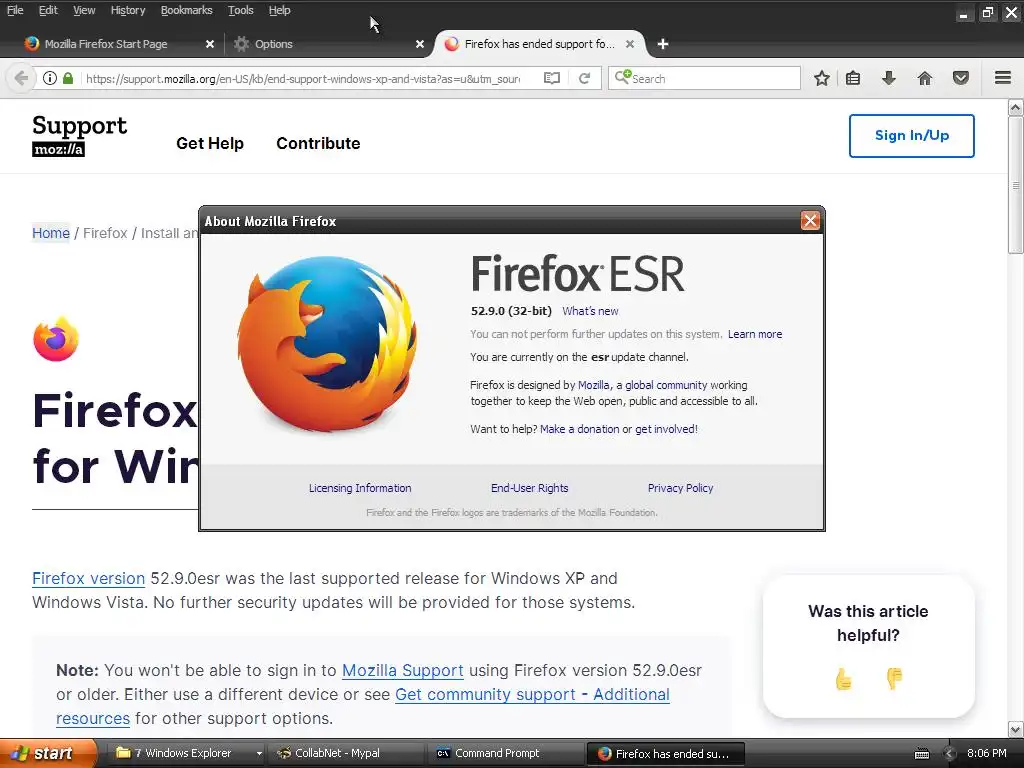Open the View menu

pyautogui.click(x=84, y=10)
